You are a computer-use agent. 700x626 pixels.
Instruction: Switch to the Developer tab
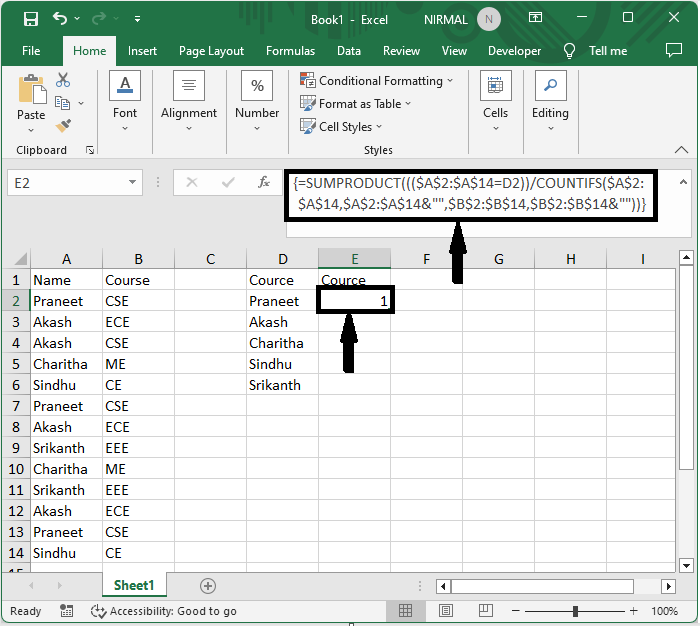tap(514, 51)
